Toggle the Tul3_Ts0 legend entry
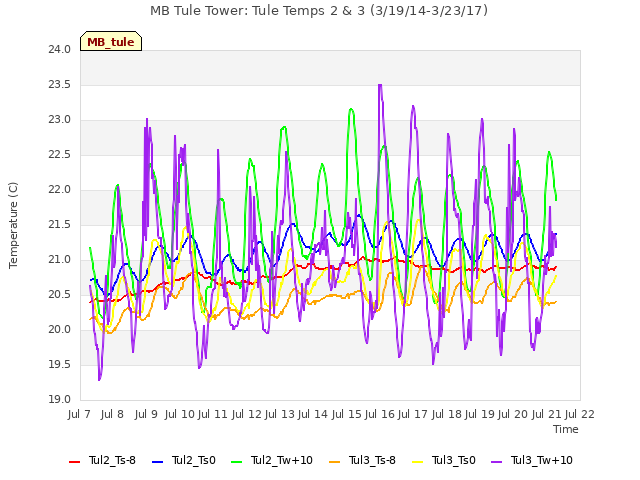 click(x=444, y=460)
